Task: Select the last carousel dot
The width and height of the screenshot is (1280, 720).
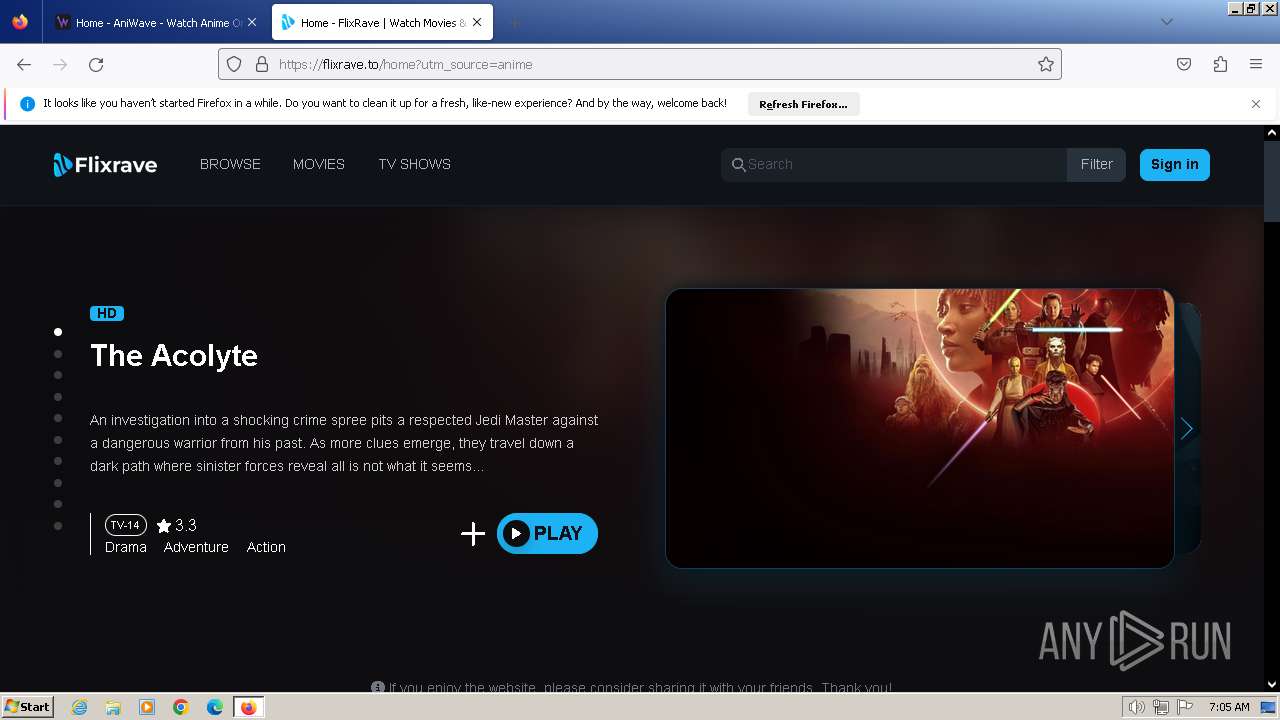Action: click(x=58, y=526)
